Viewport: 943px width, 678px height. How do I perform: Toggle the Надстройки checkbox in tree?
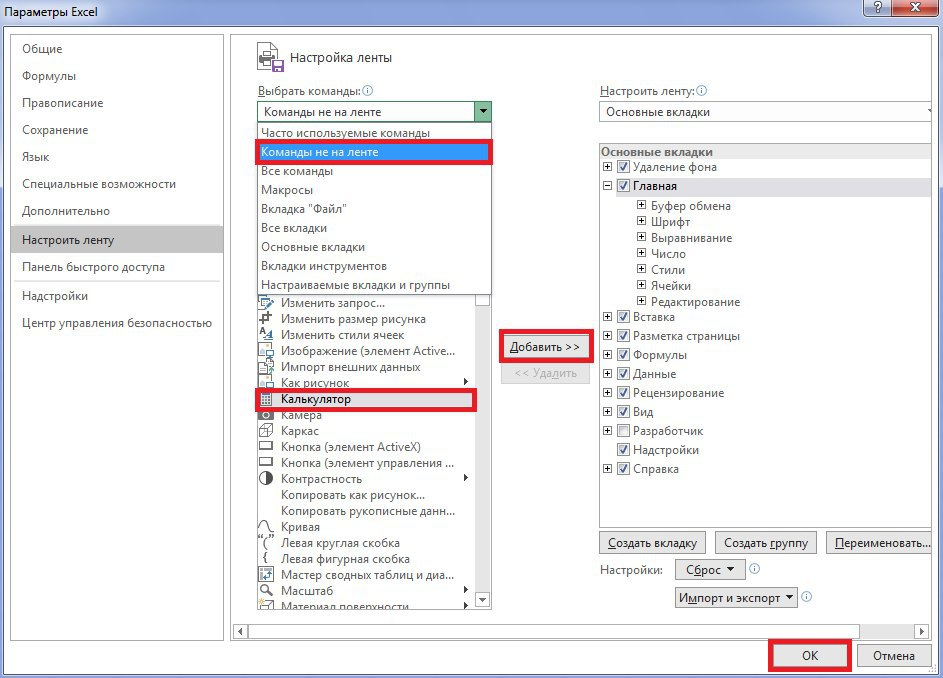click(624, 449)
